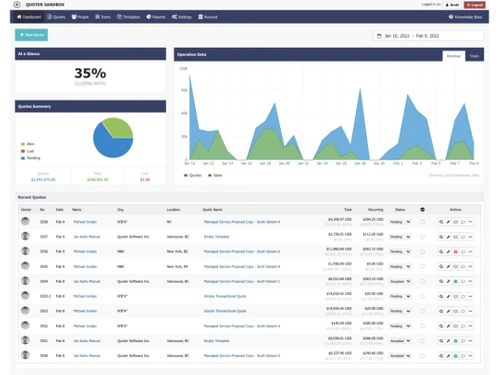Image resolution: width=500 pixels, height=375 pixels.
Task: Open the Pending status dropdown for quote 3557
Action: (400, 237)
